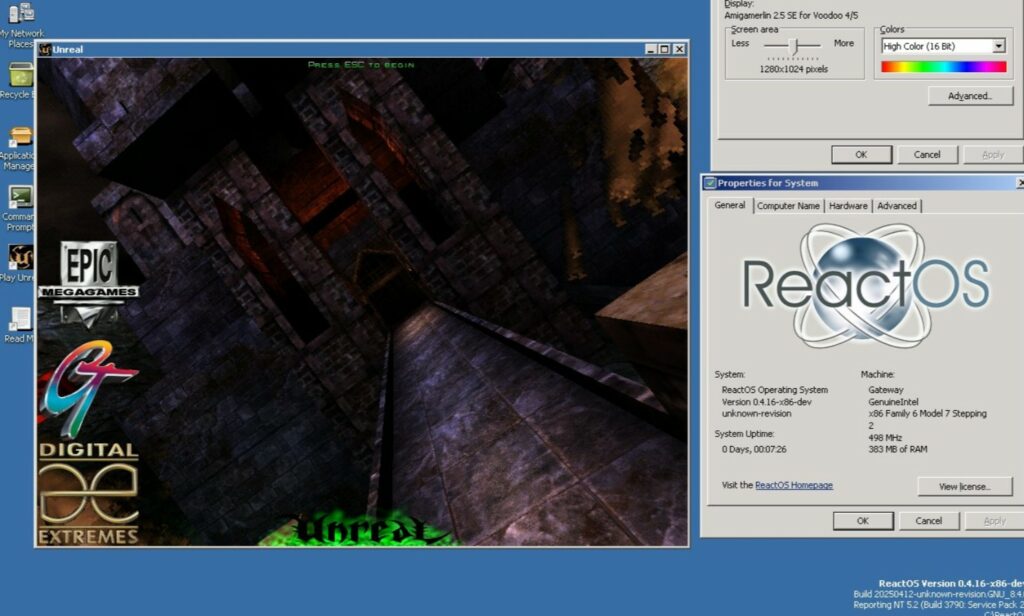Click the View license button
The image size is (1024, 616).
pyautogui.click(x=965, y=487)
